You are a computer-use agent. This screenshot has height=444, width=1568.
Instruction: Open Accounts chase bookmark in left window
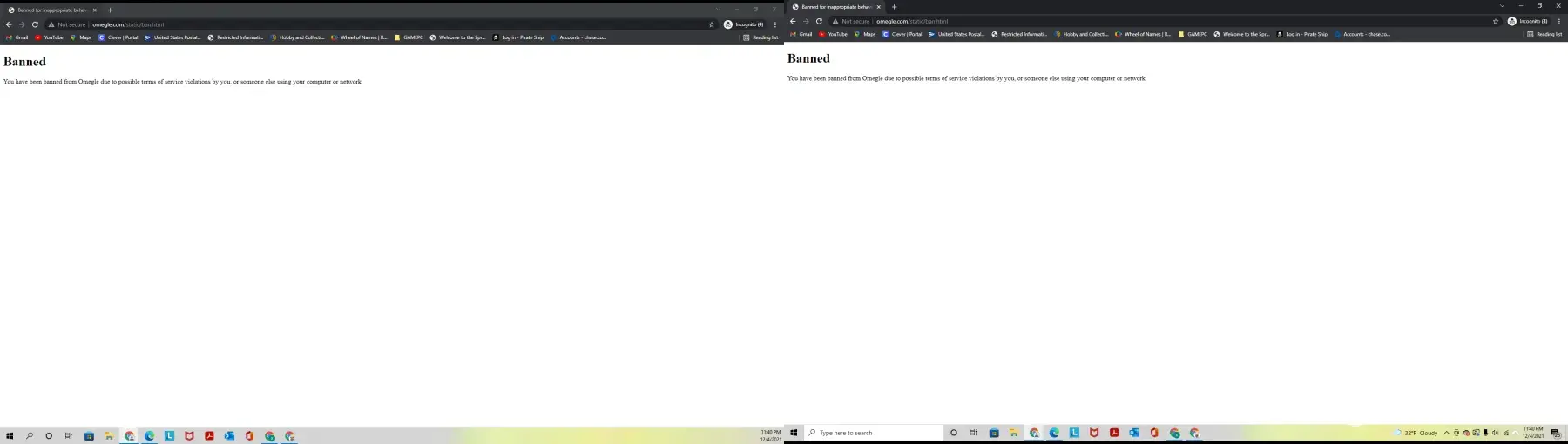tap(578, 37)
